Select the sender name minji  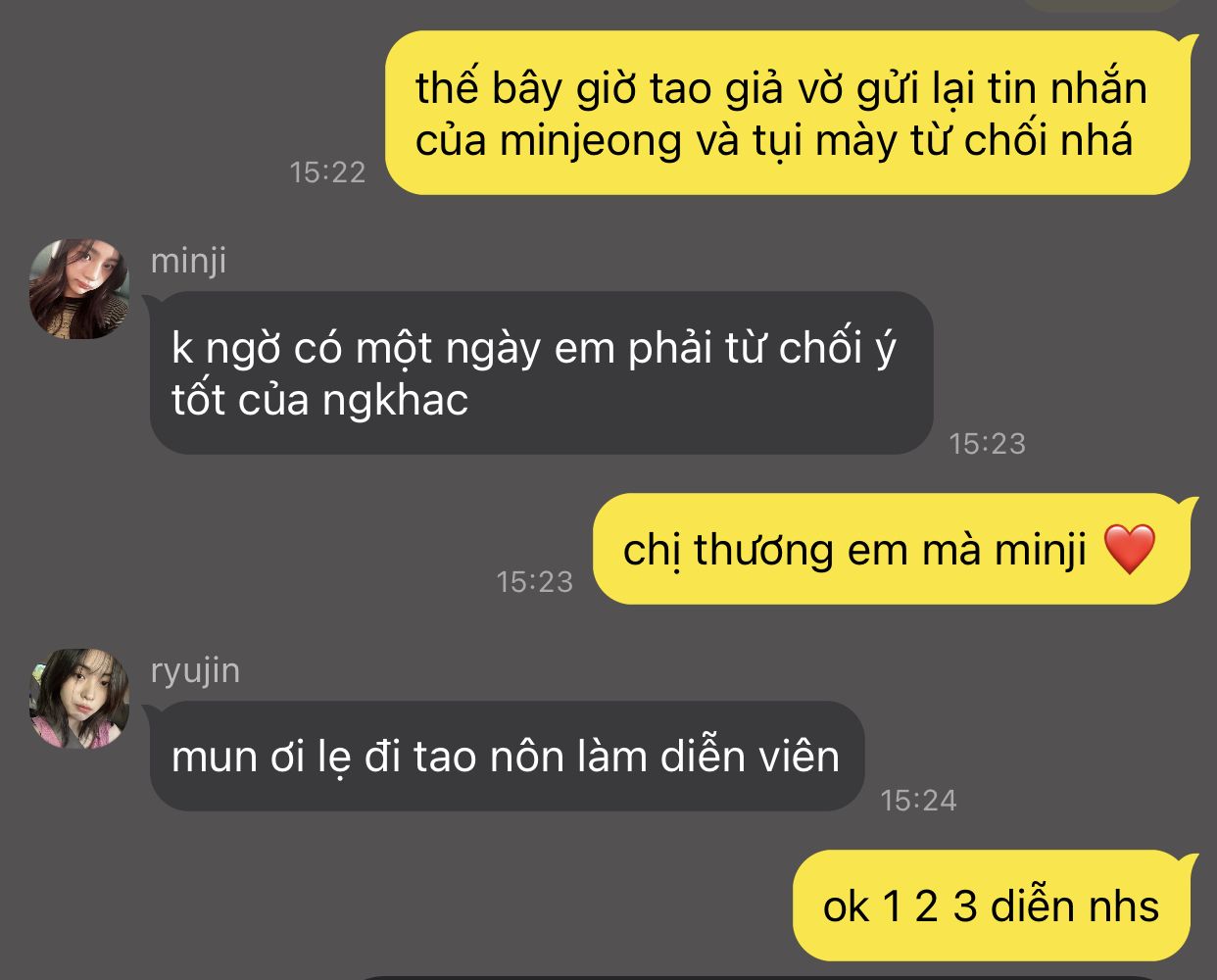pos(188,261)
